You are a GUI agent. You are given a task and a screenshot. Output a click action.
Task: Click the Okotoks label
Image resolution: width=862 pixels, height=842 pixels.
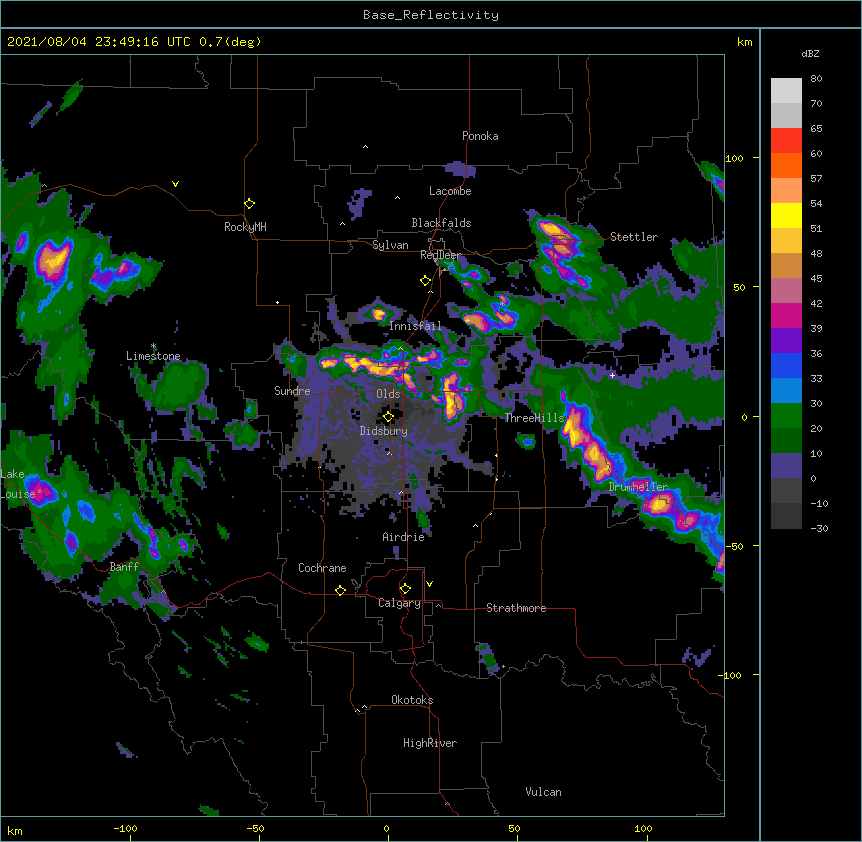click(x=412, y=700)
